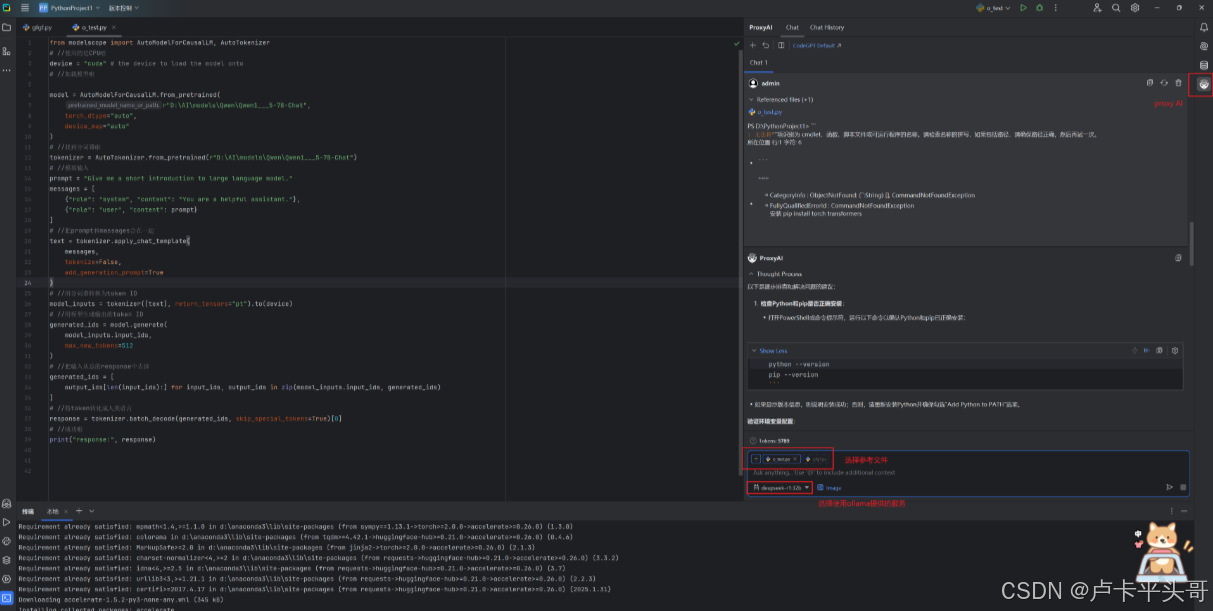
Task: Toggle the split view icon in ProxyAI toolbar
Action: (x=779, y=45)
